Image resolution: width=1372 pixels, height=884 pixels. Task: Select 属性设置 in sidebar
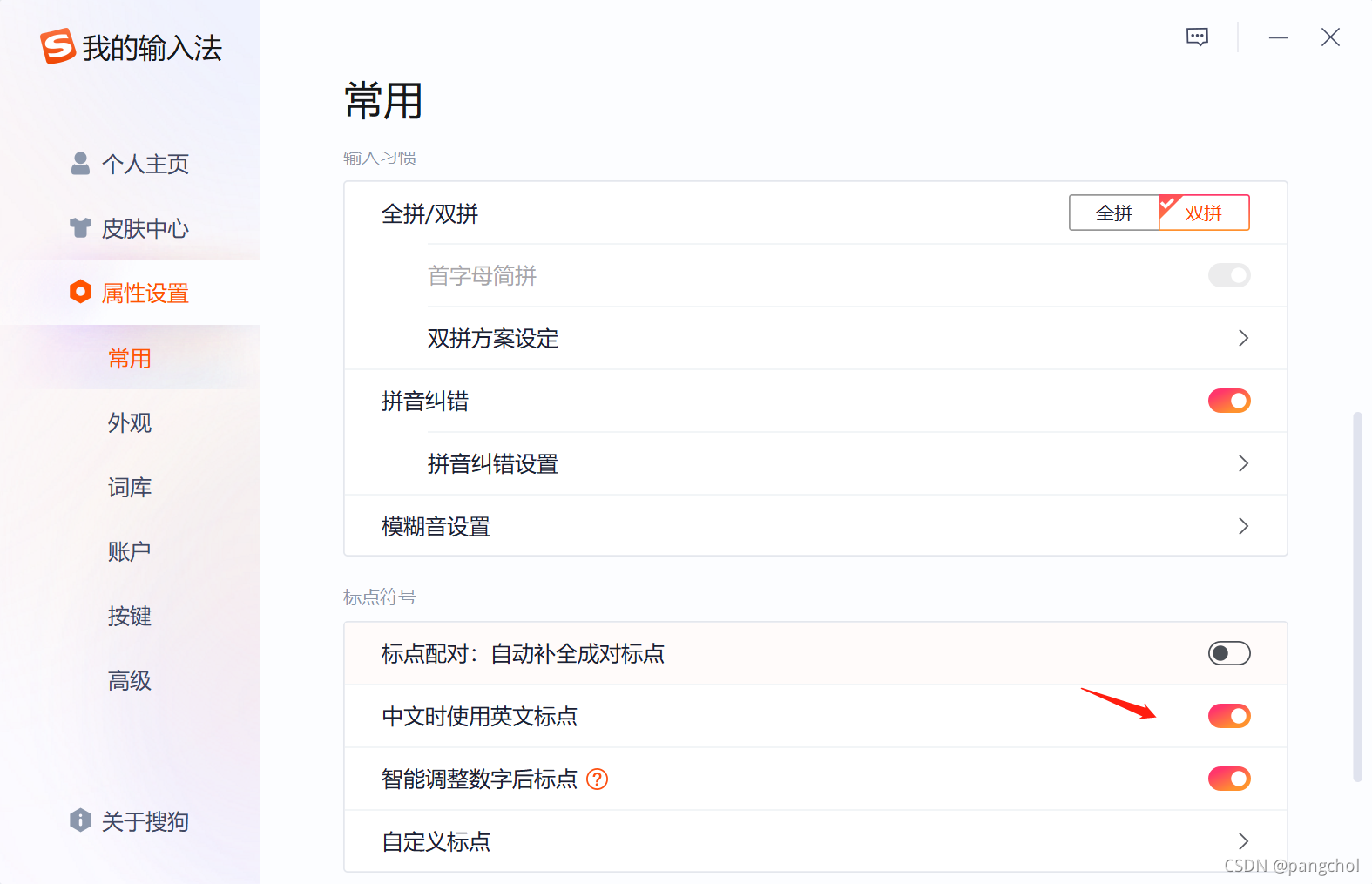tap(130, 293)
